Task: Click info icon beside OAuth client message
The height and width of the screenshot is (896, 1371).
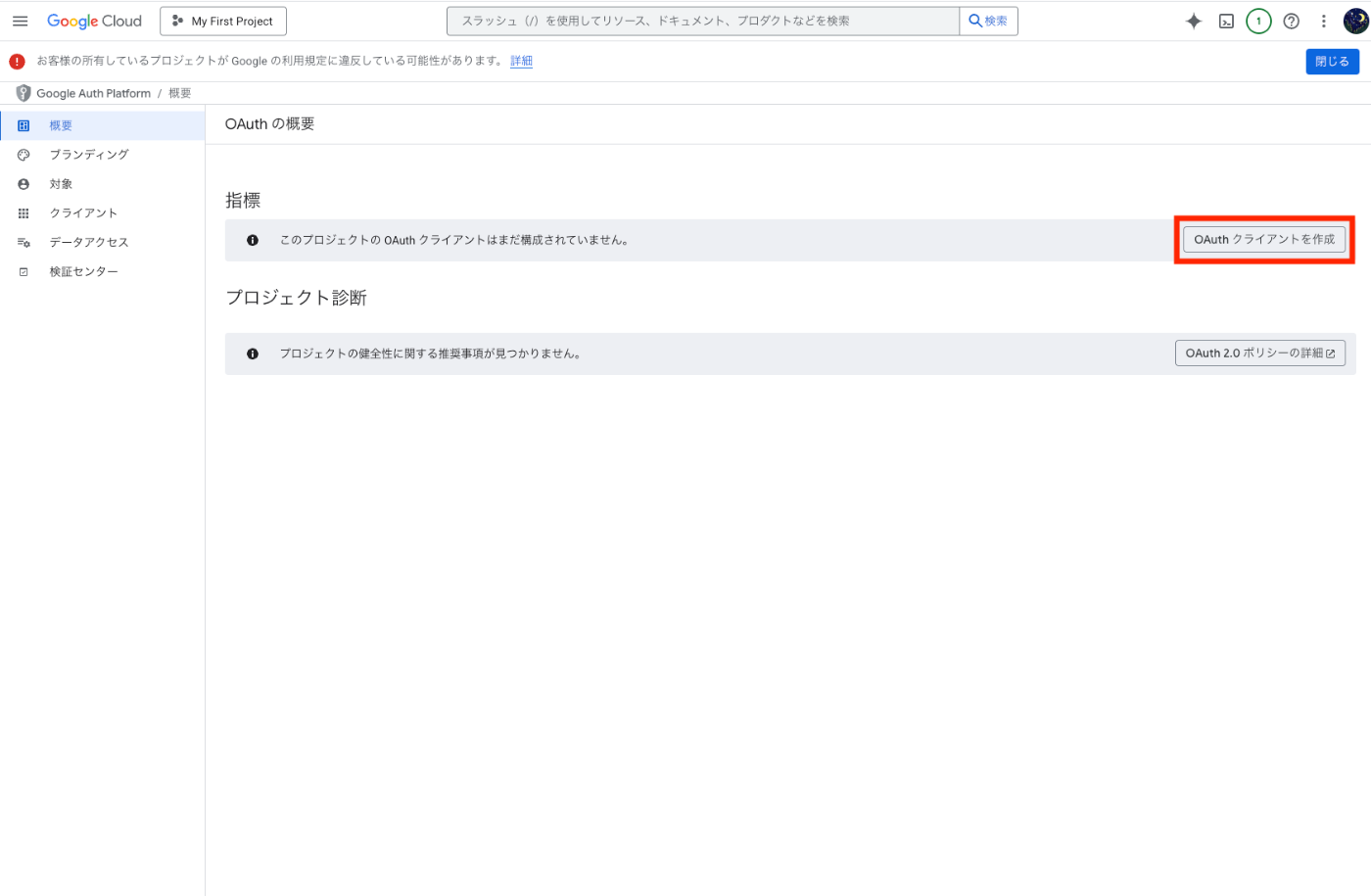Action: coord(253,240)
